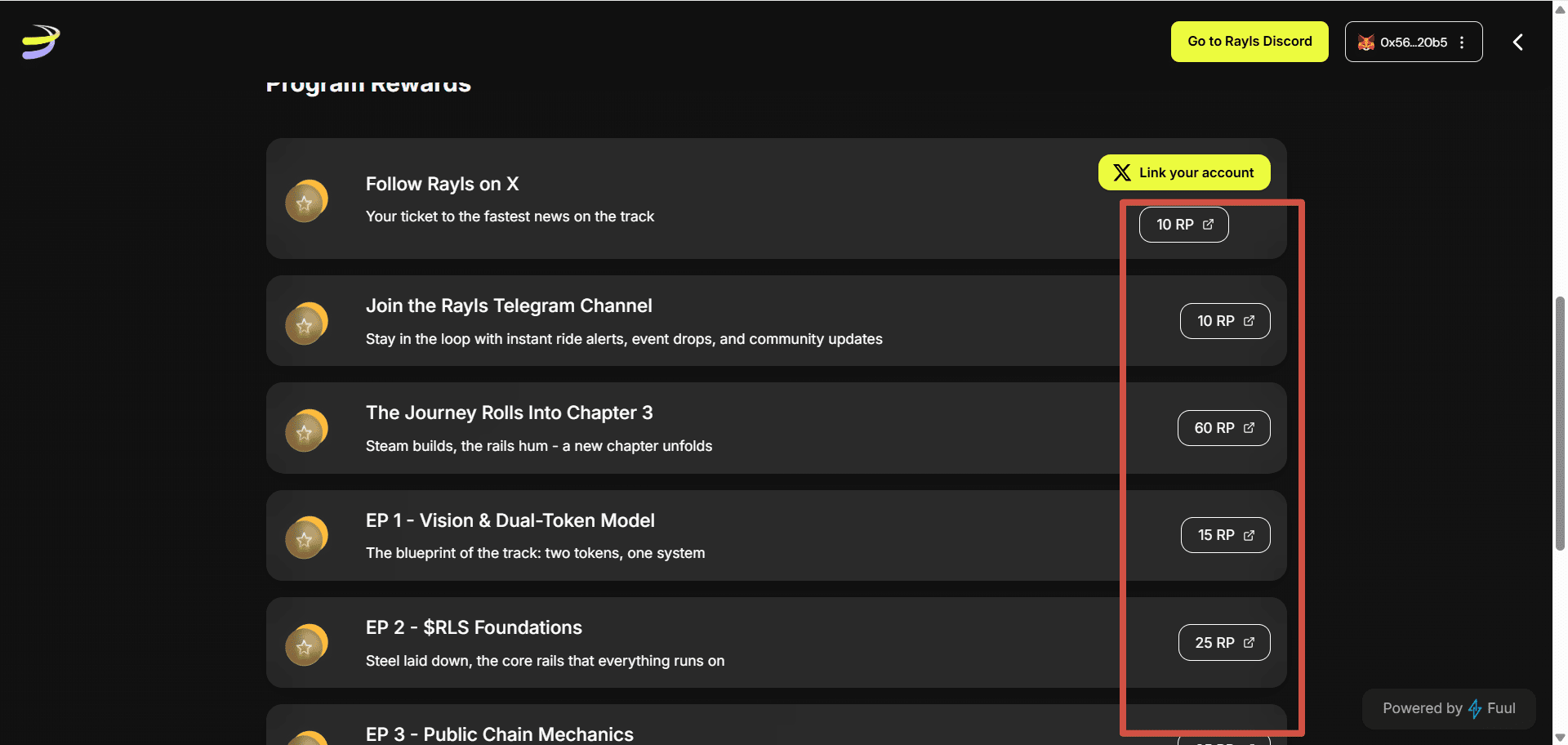Click the coin icon beside EP 2 task
This screenshot has width=1568, height=745.
pos(306,645)
